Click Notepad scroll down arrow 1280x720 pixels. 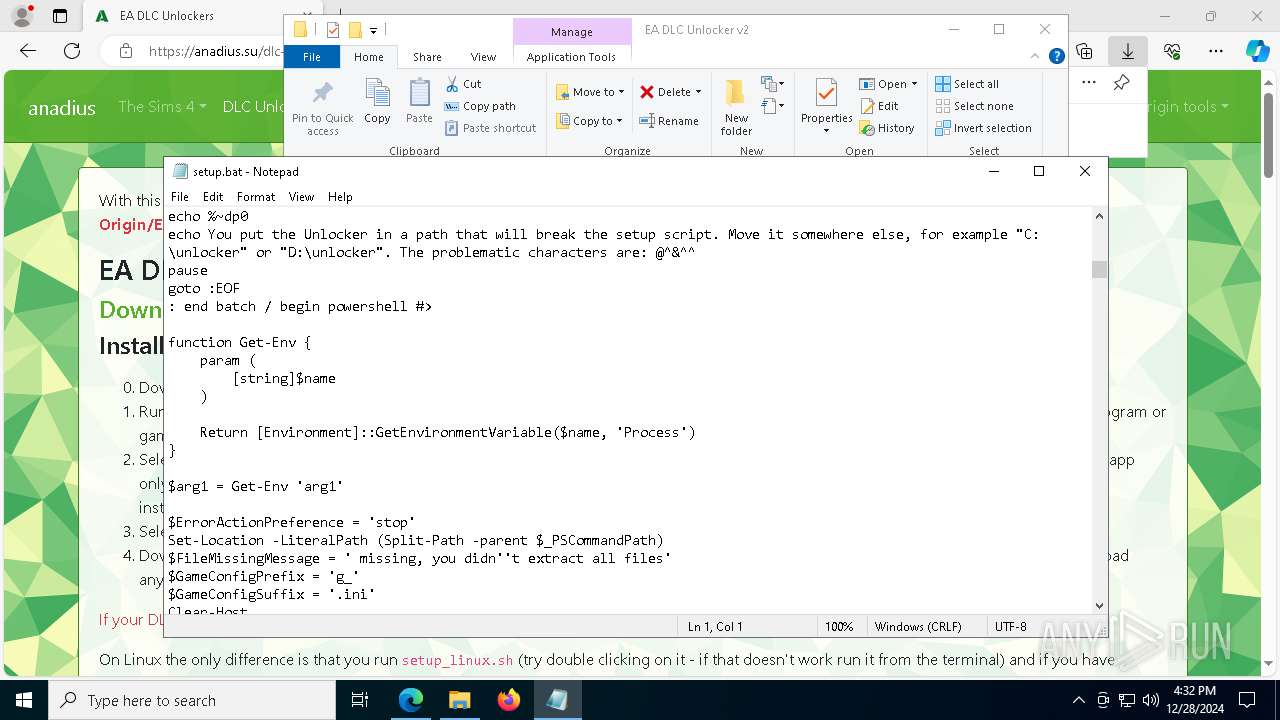tap(1099, 605)
